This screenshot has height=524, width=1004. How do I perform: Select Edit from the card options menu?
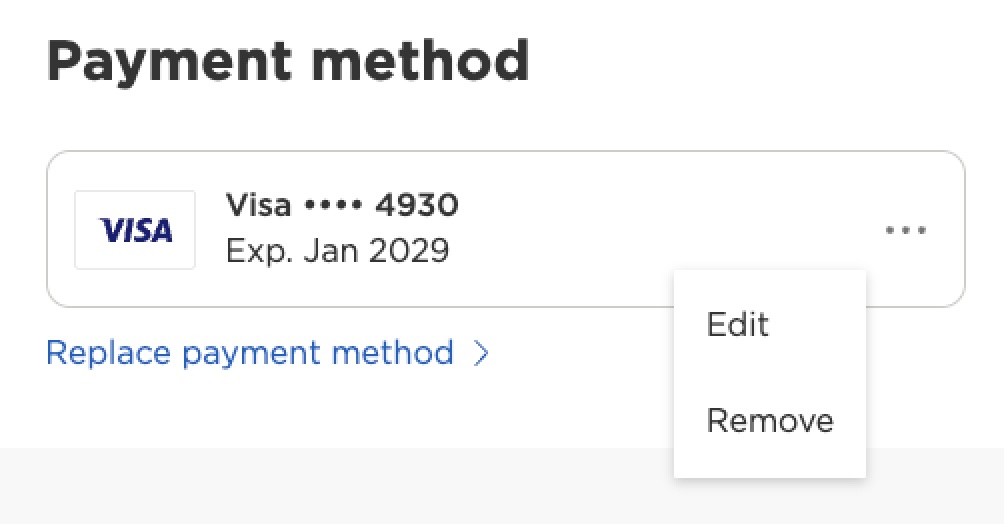click(737, 324)
